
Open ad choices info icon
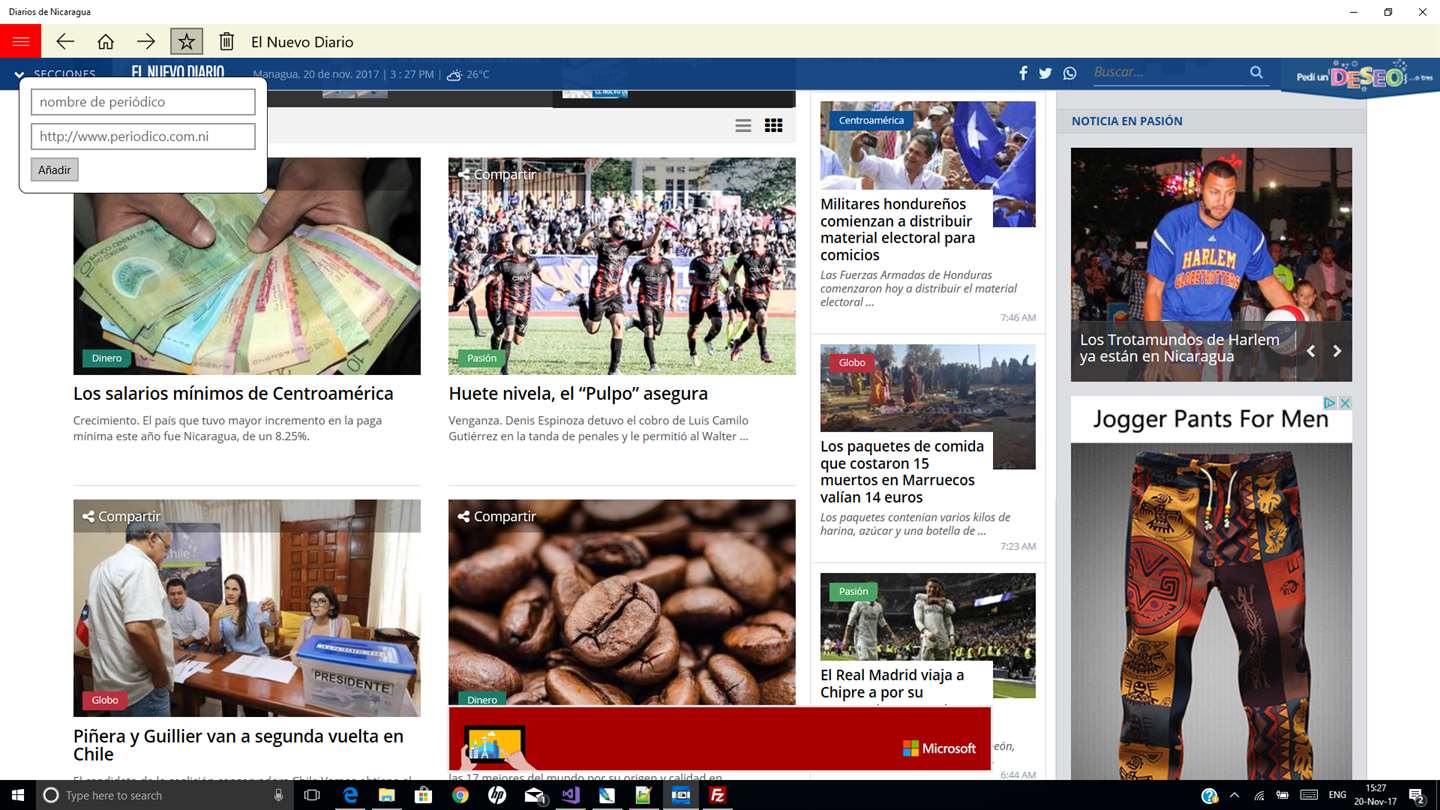click(1330, 403)
